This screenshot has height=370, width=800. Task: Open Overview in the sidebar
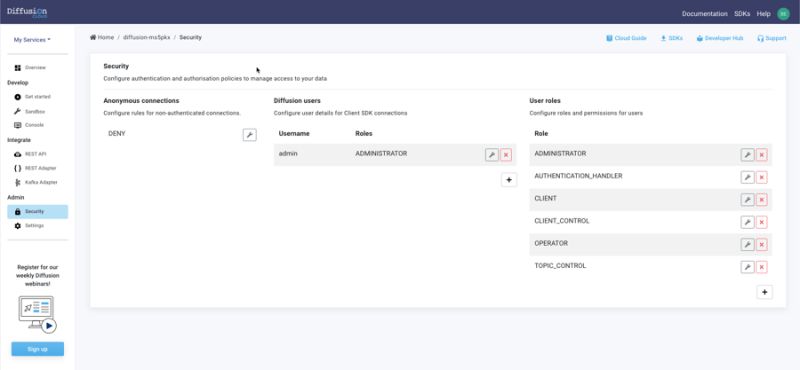tap(31, 68)
